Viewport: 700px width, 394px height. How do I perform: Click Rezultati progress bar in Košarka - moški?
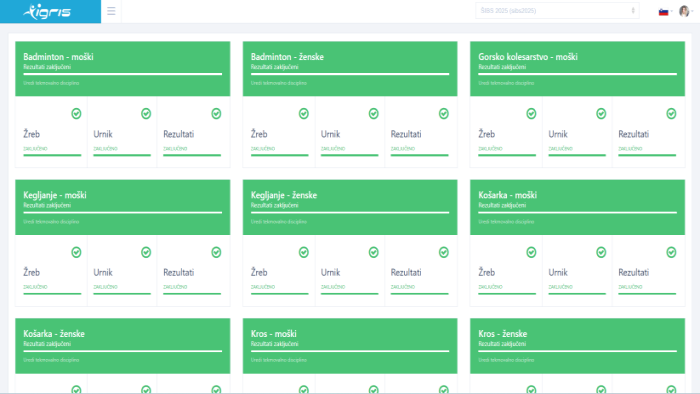point(647,293)
